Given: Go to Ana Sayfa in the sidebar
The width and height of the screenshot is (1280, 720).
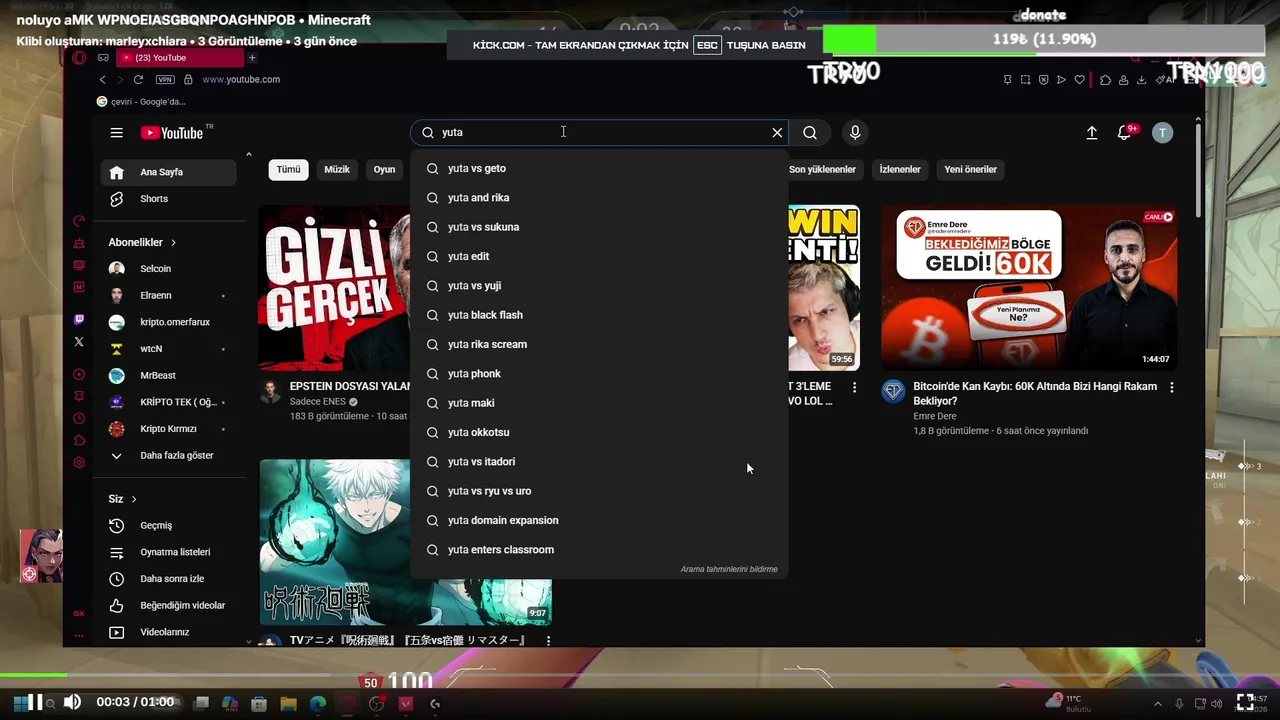Looking at the screenshot, I should [169, 172].
